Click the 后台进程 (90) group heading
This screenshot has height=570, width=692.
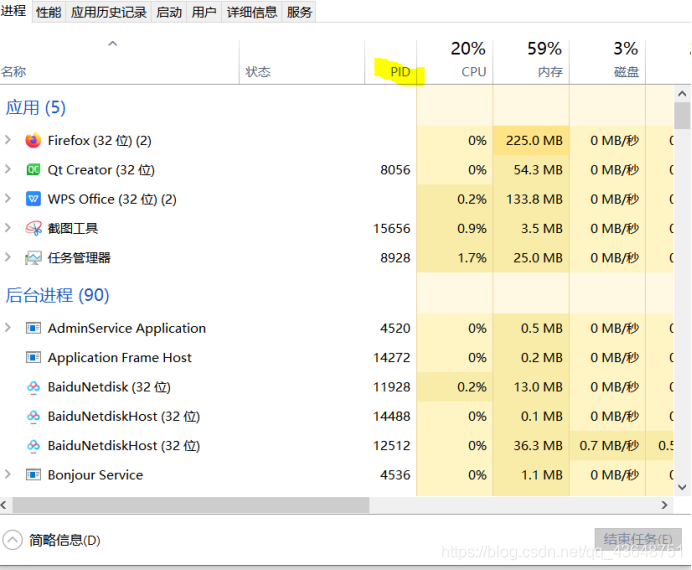point(57,295)
